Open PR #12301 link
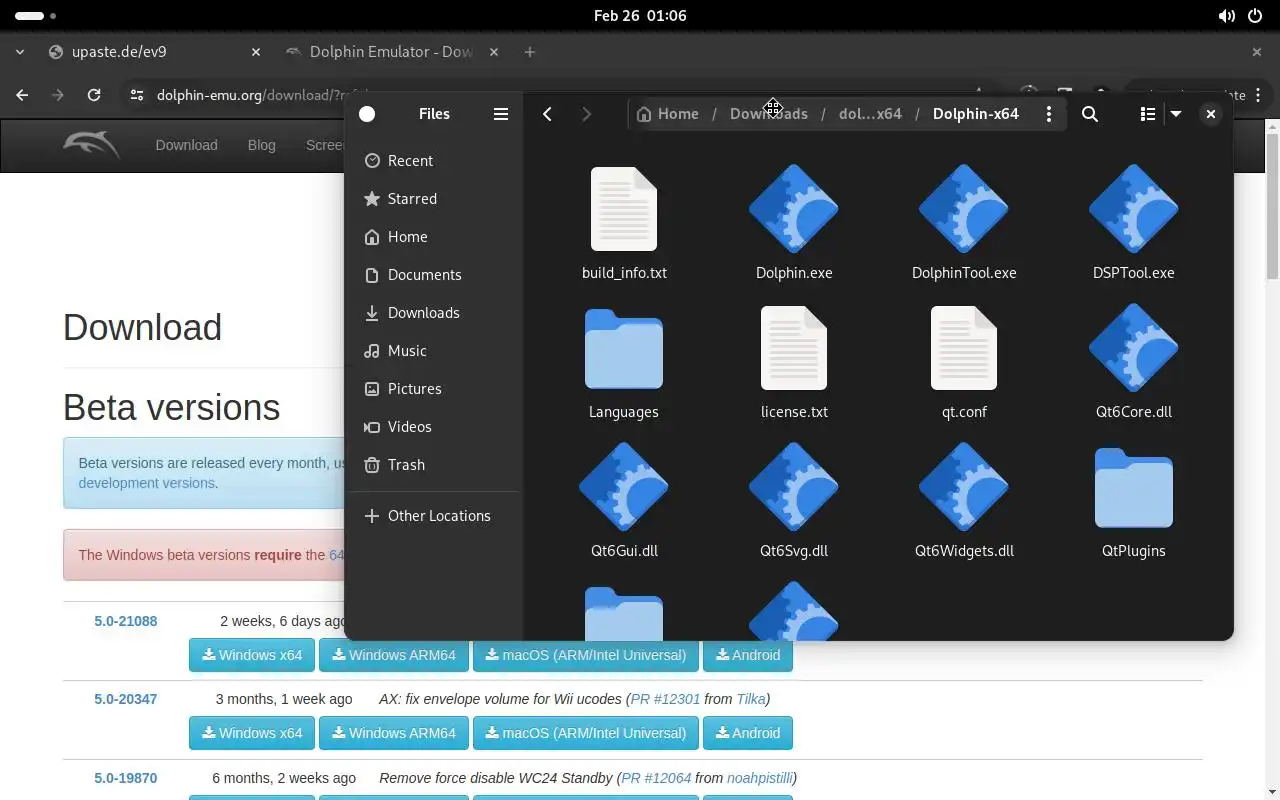This screenshot has width=1280, height=800. (x=666, y=699)
